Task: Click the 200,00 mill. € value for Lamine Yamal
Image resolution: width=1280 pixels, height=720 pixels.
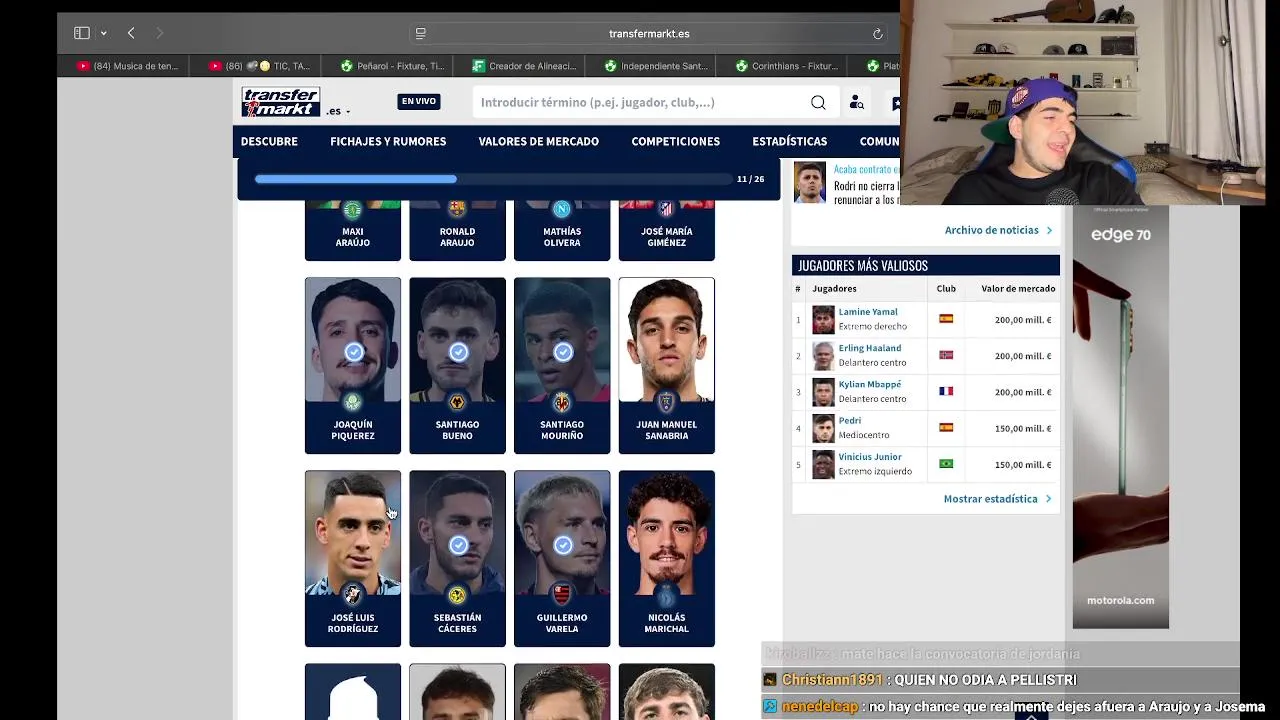Action: point(1023,320)
